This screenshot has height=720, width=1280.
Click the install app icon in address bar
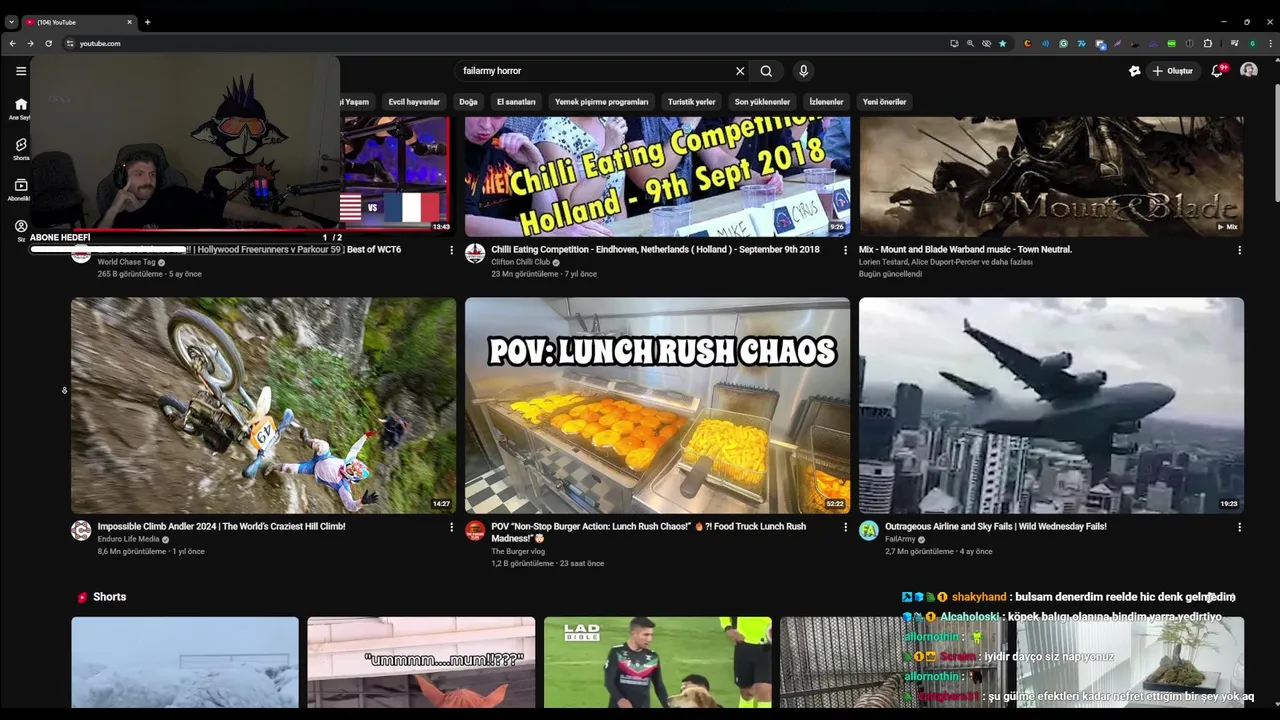954,44
